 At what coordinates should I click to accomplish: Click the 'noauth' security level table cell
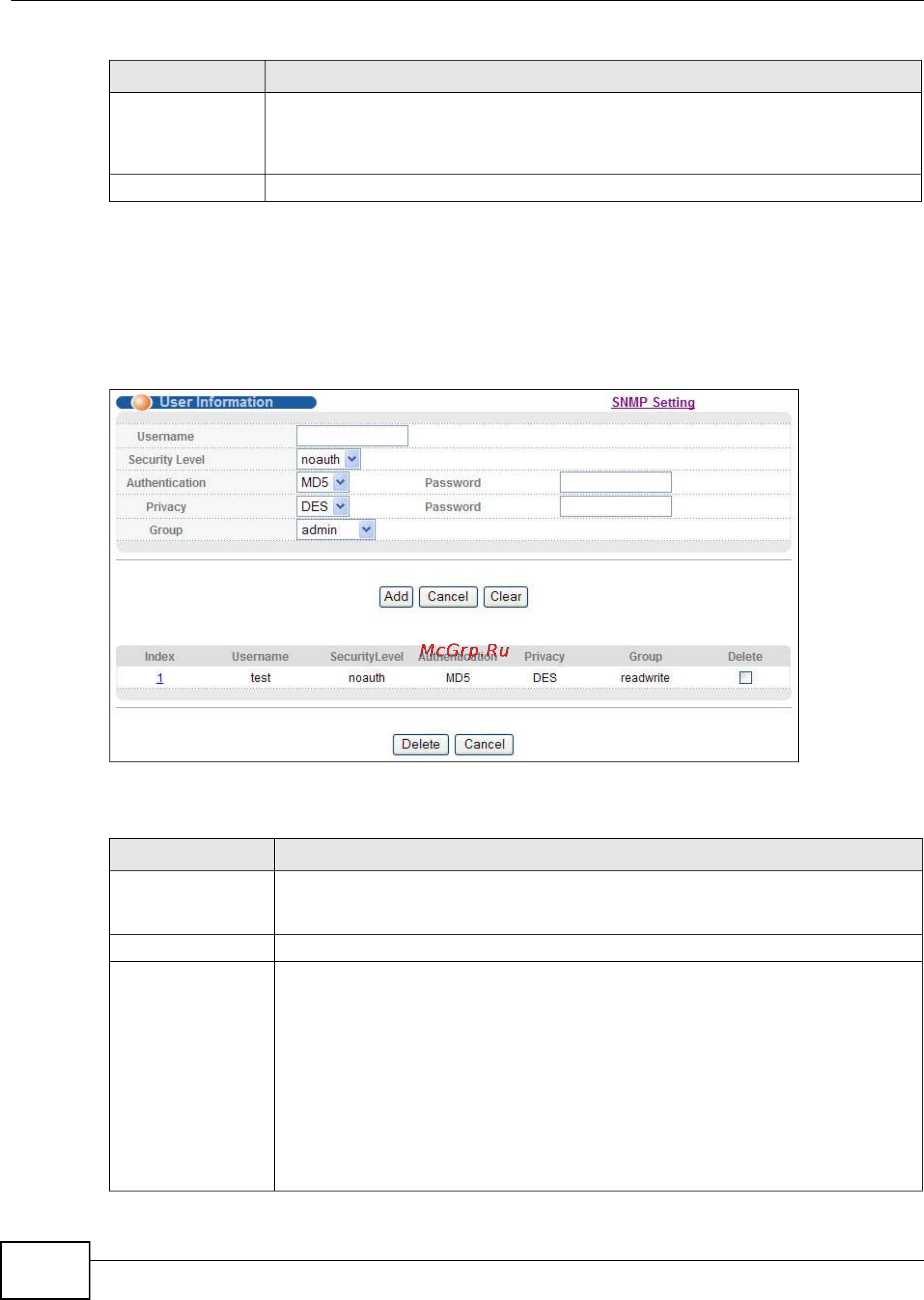point(366,678)
